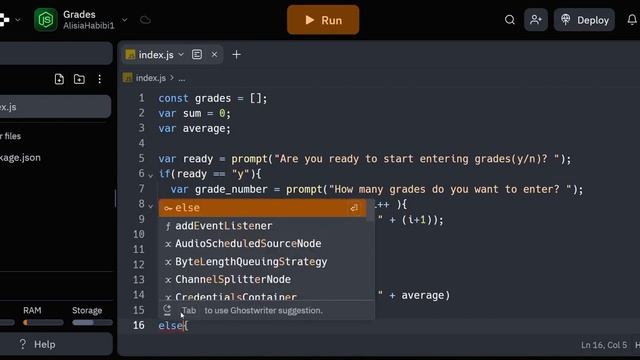Open a new tab with plus icon
This screenshot has height=360, width=640.
point(236,54)
